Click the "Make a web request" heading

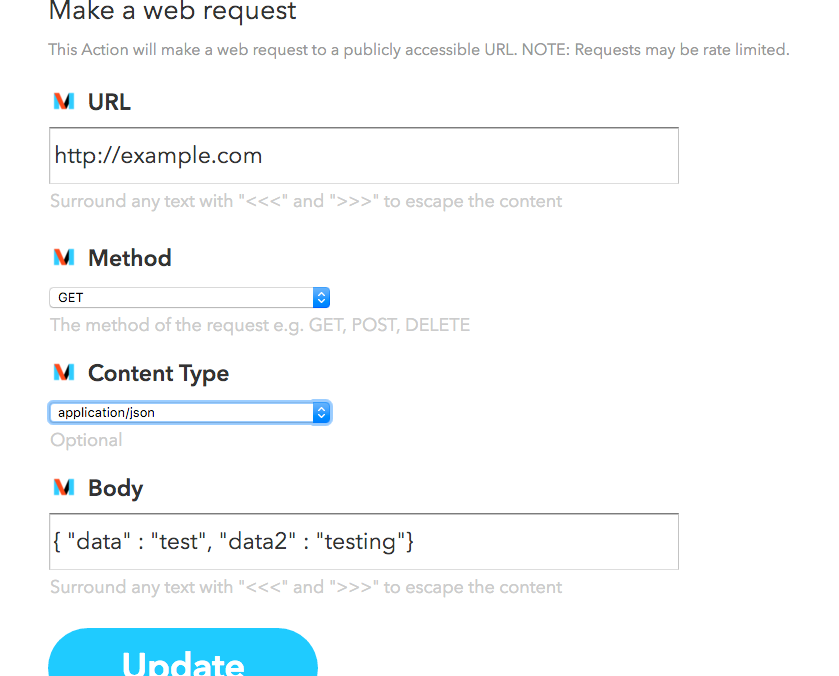click(173, 12)
